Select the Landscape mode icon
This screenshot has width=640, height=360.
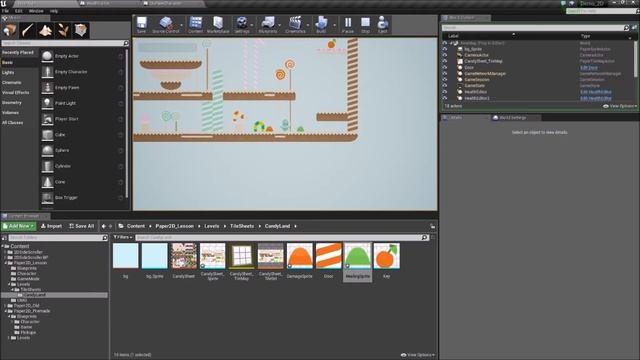click(x=45, y=30)
